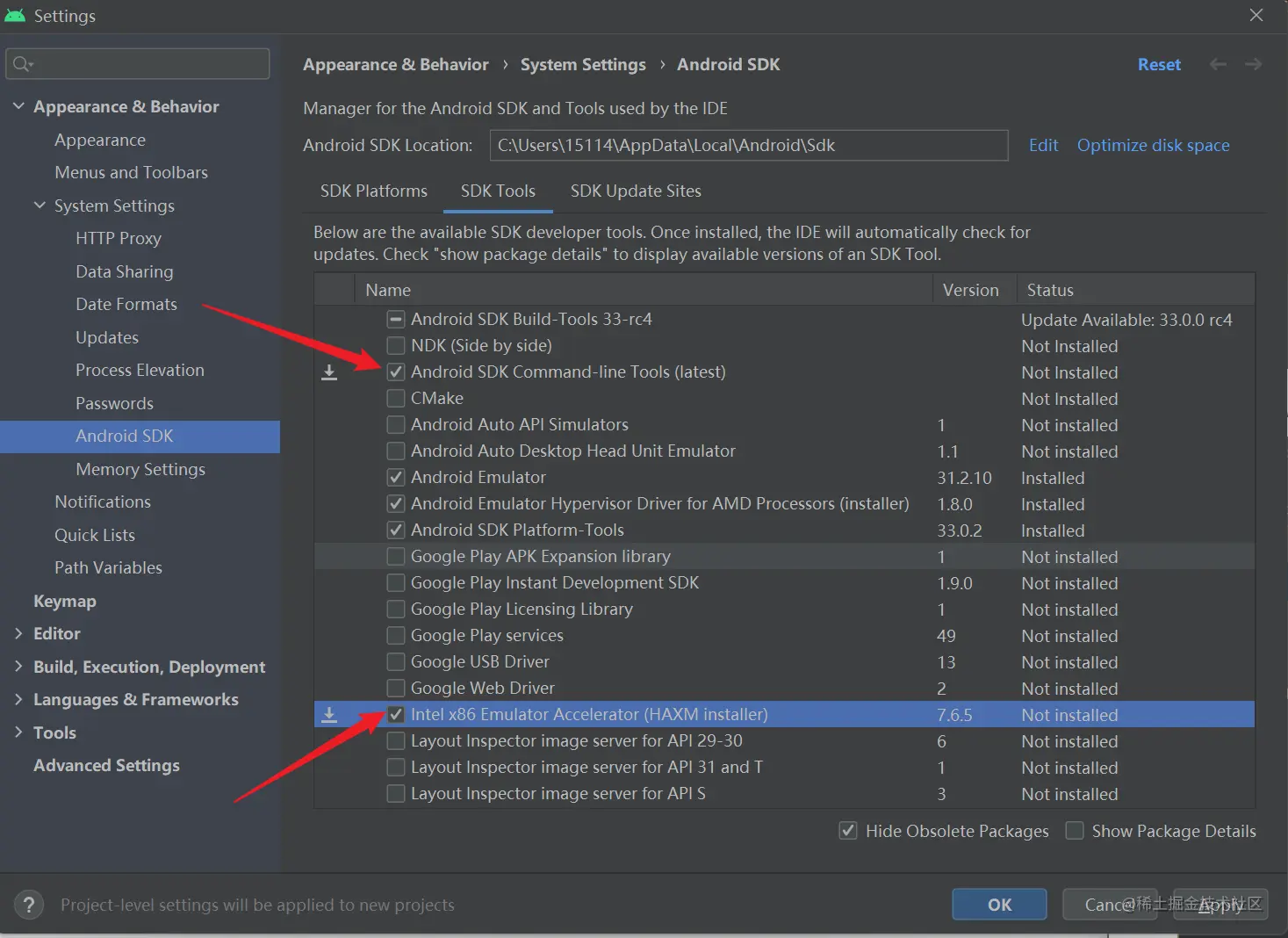The image size is (1288, 938).
Task: Click the Android Studio logo in title bar
Action: pos(15,16)
